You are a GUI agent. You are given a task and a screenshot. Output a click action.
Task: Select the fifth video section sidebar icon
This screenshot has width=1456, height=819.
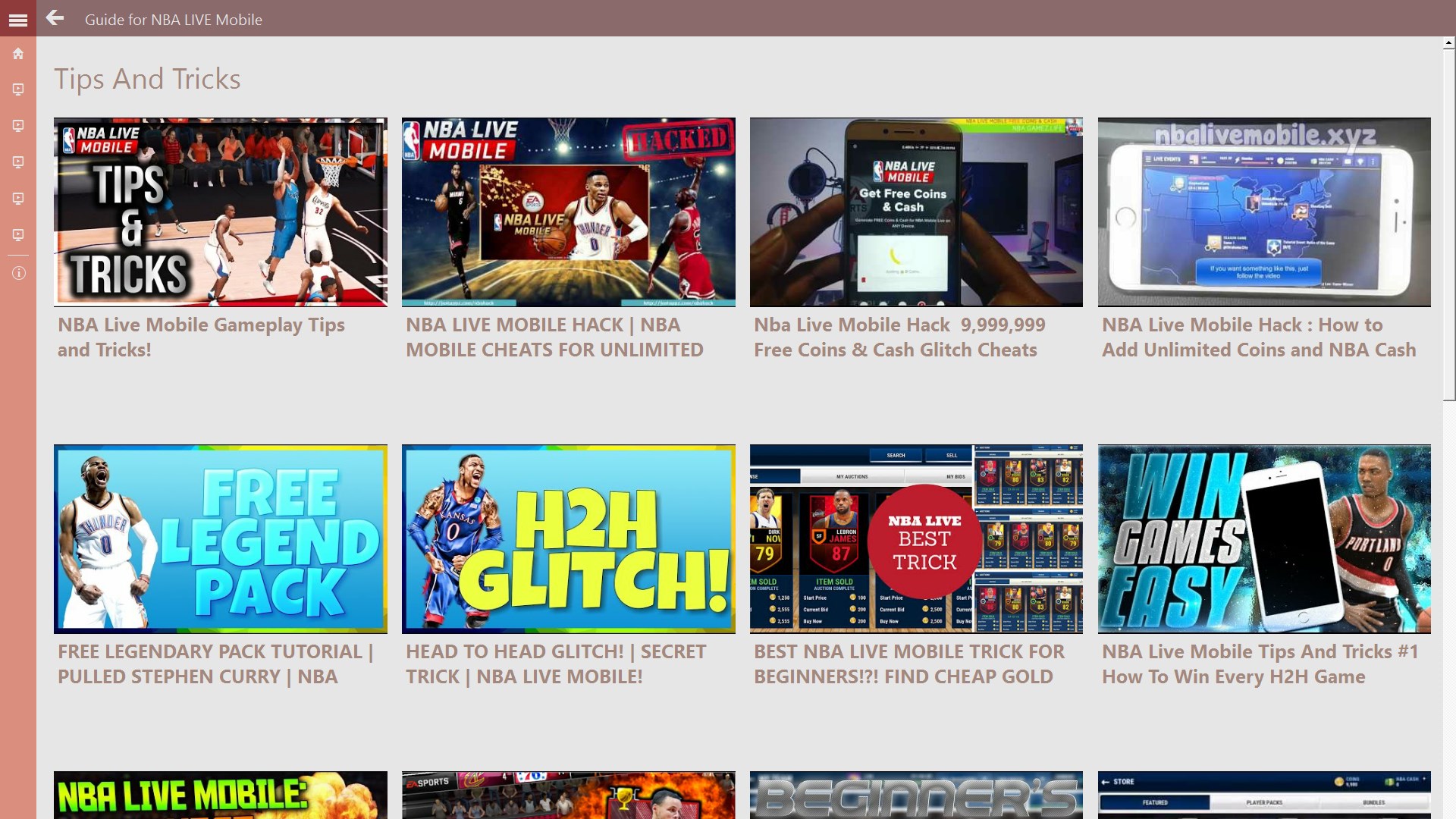point(18,235)
